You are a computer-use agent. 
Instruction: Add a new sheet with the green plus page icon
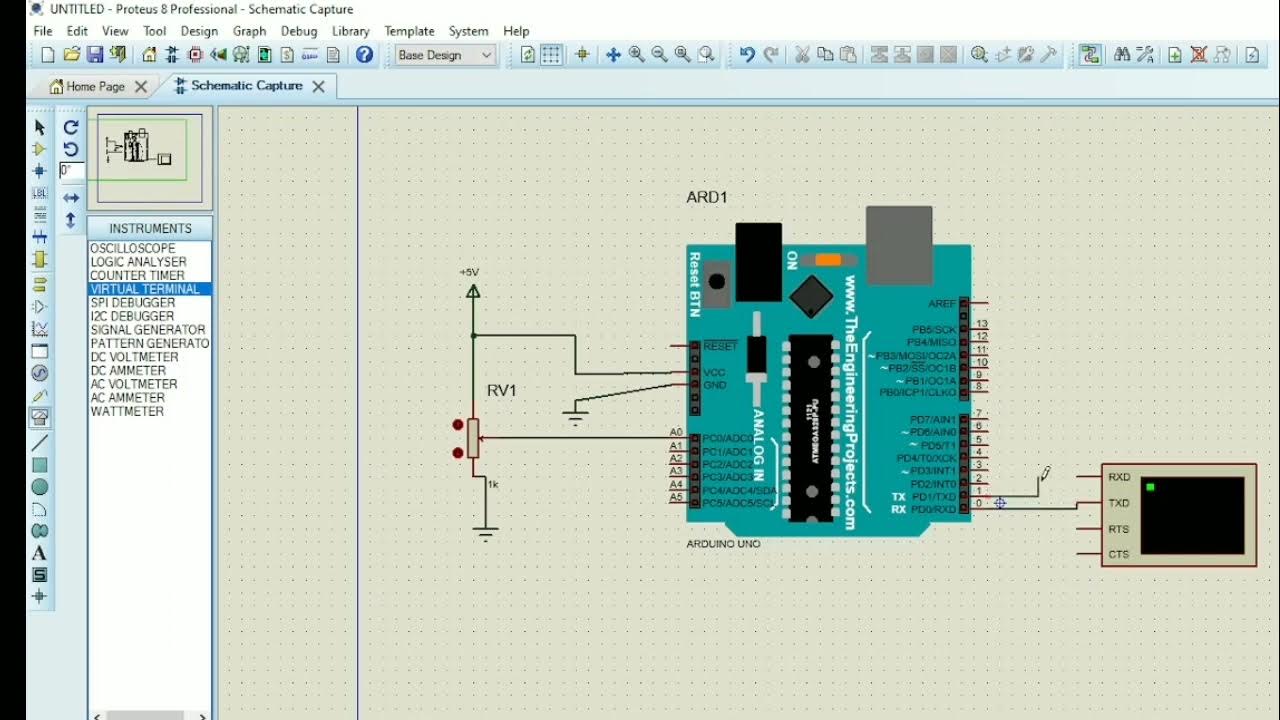(x=1175, y=55)
